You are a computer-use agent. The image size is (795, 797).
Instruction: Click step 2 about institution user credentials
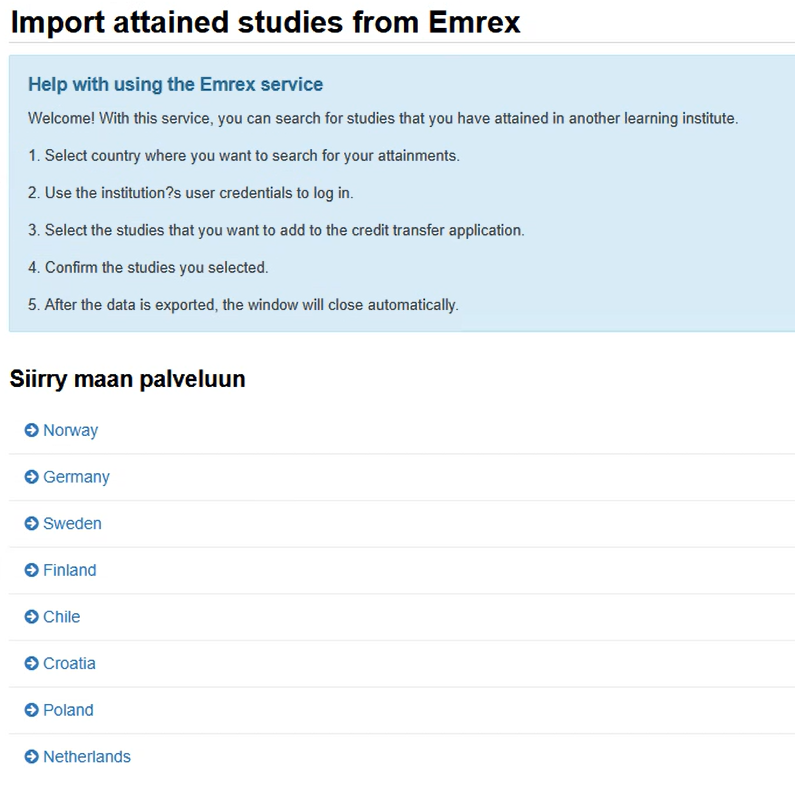(191, 193)
